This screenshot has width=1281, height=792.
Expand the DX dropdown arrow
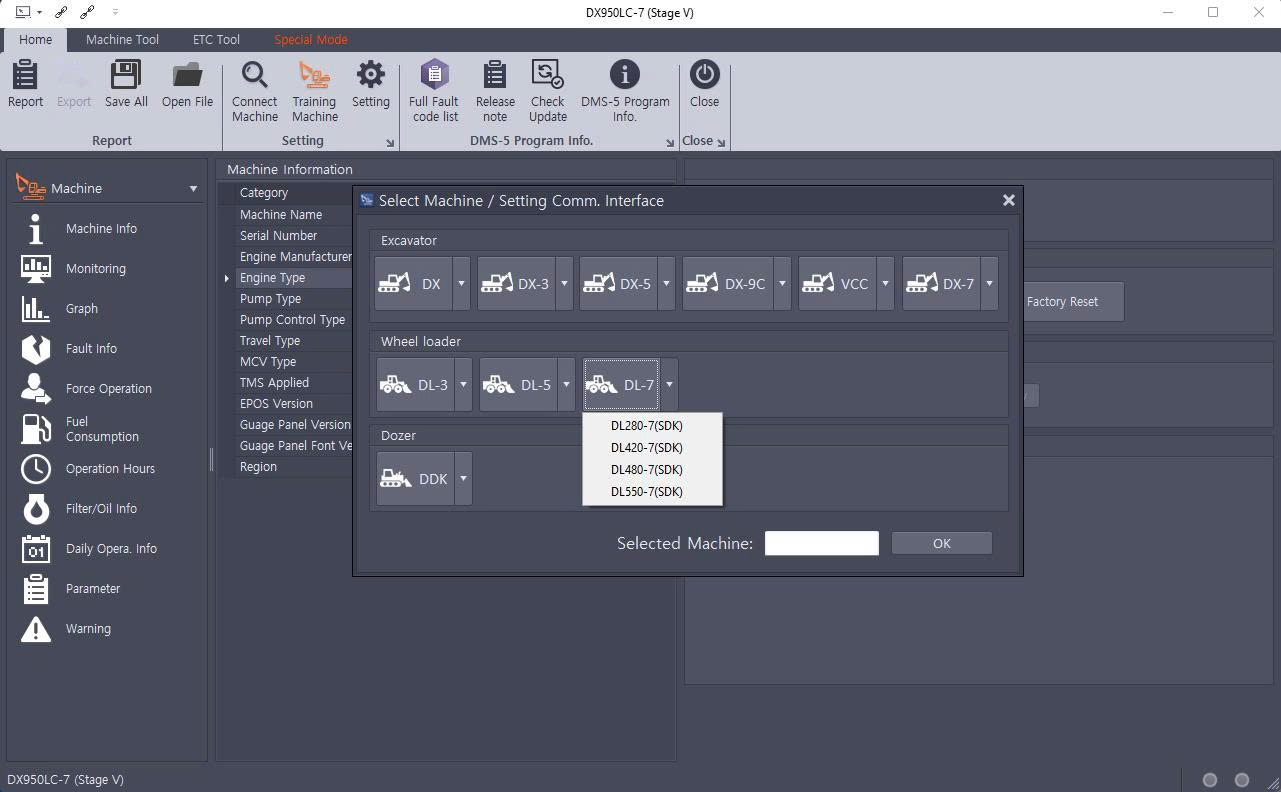[x=461, y=284]
